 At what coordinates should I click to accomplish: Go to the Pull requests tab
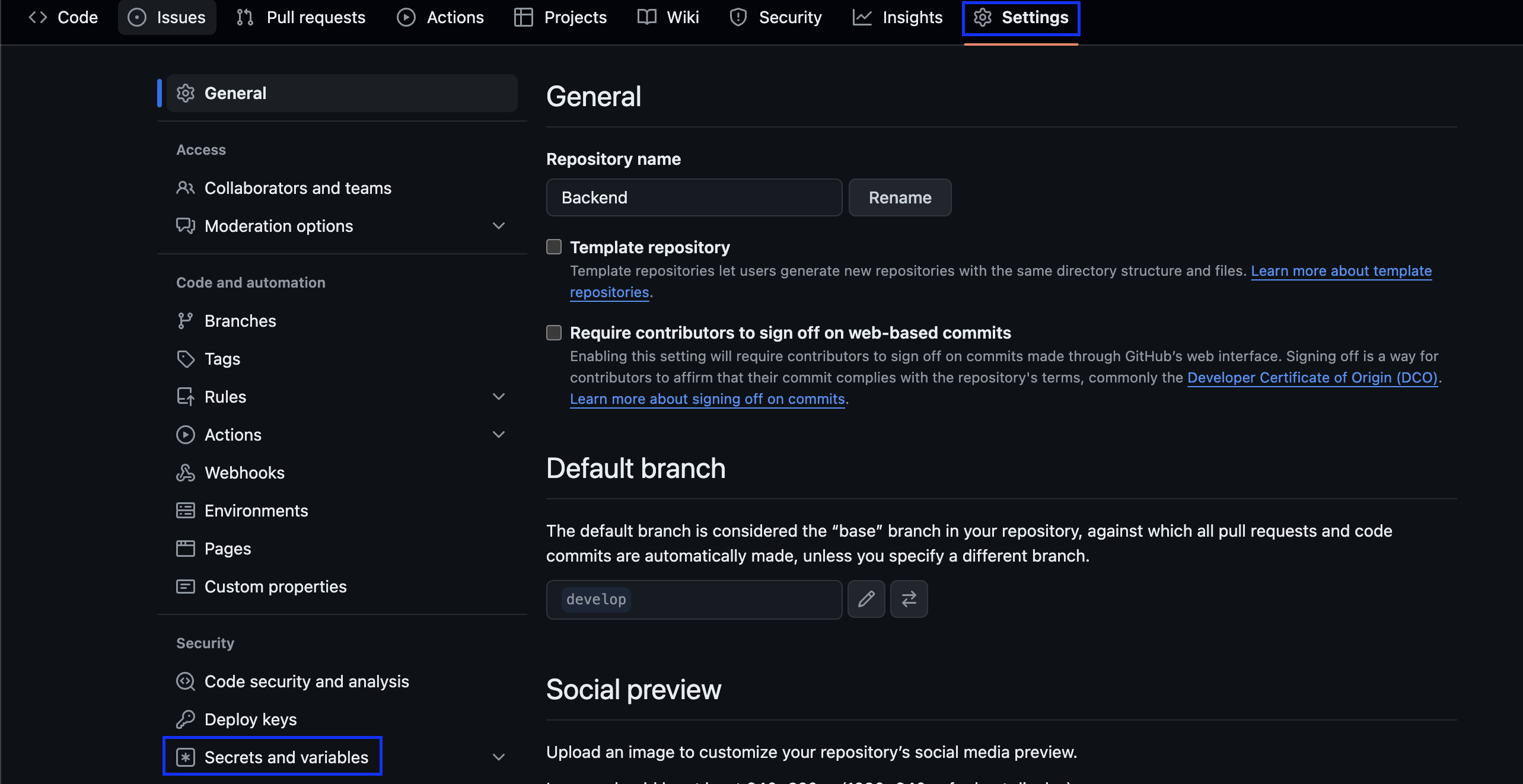tap(301, 17)
